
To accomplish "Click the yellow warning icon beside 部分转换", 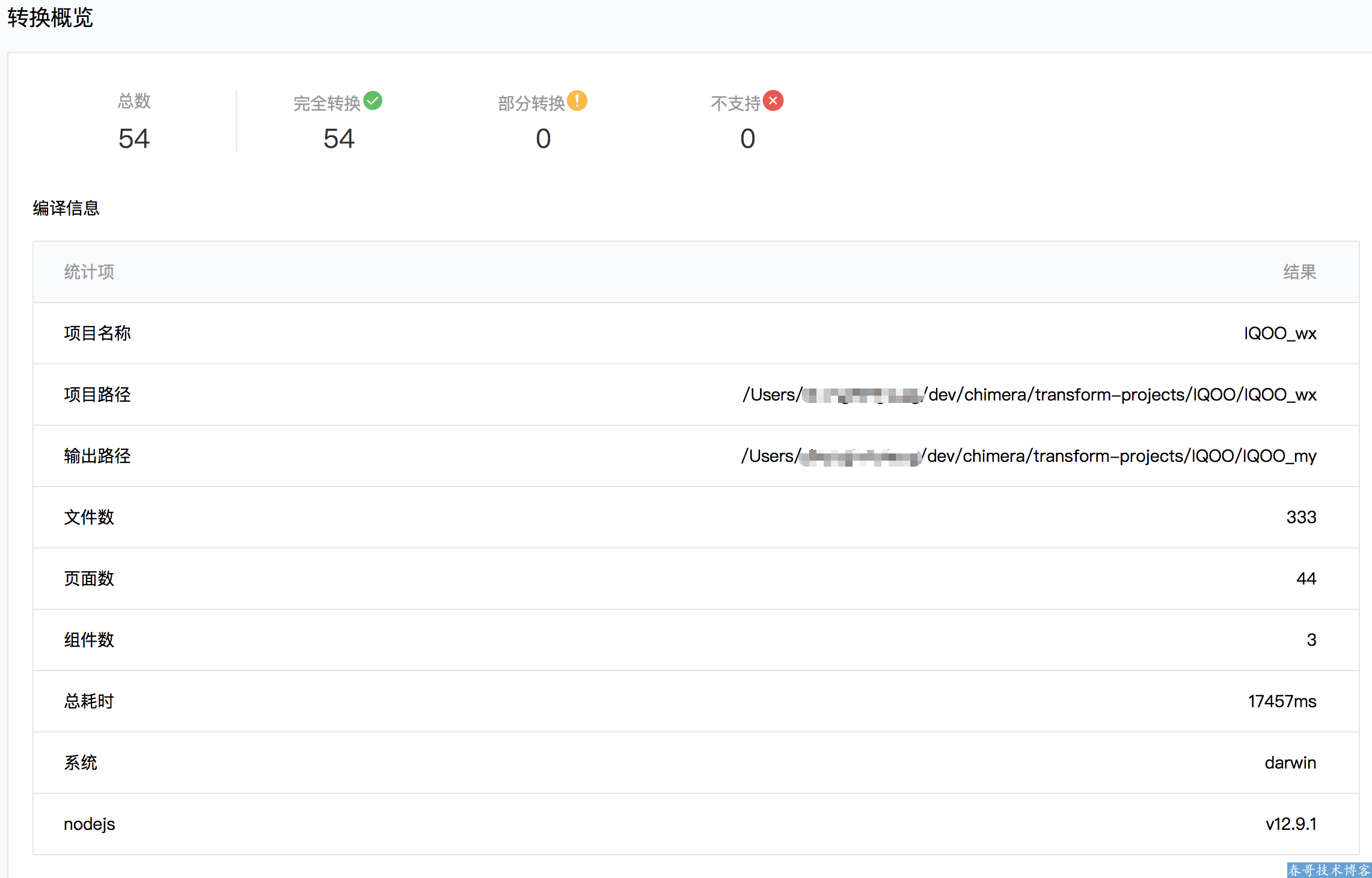I will click(577, 100).
